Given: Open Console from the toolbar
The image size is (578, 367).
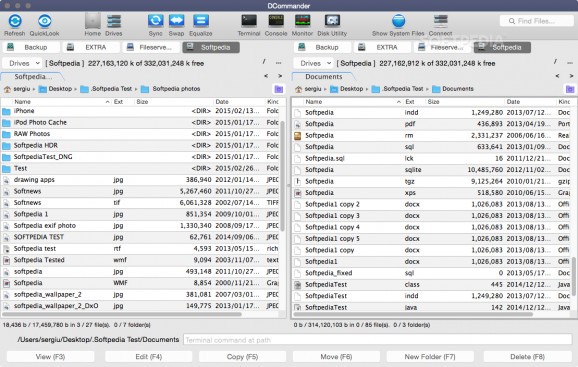Looking at the screenshot, I should [x=276, y=21].
